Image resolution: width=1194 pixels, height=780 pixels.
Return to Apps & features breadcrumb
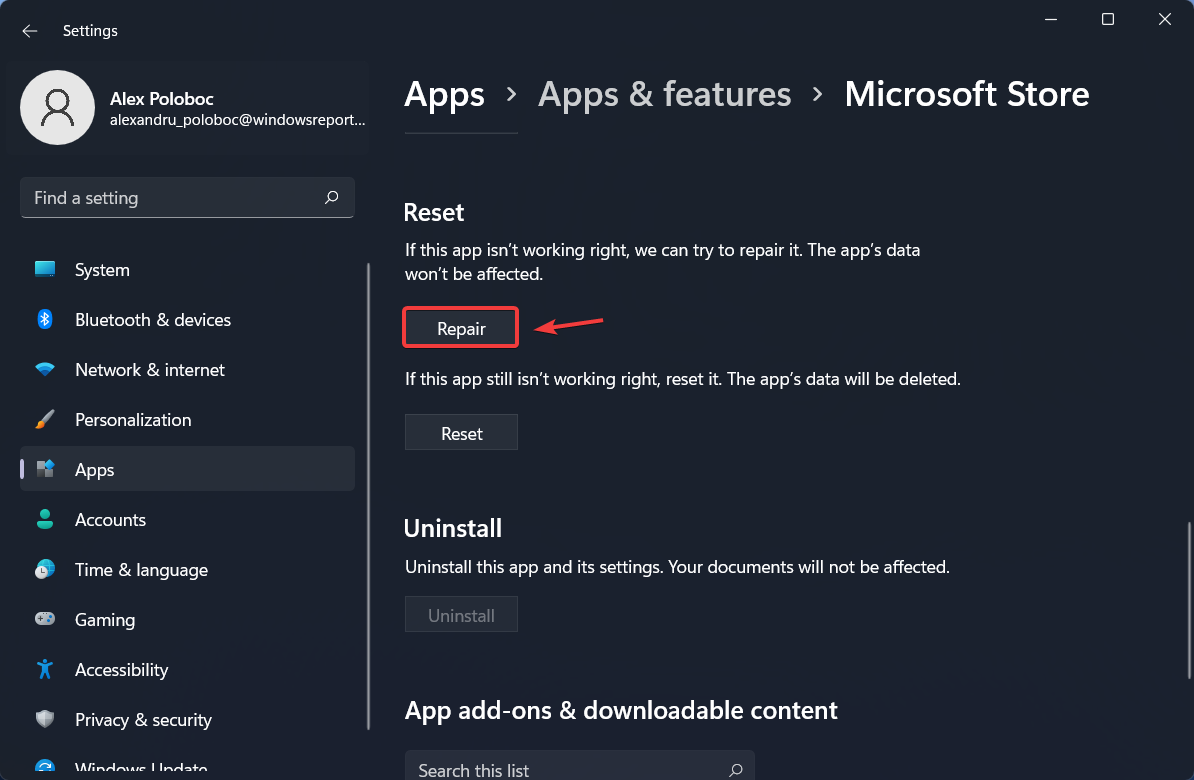[665, 95]
